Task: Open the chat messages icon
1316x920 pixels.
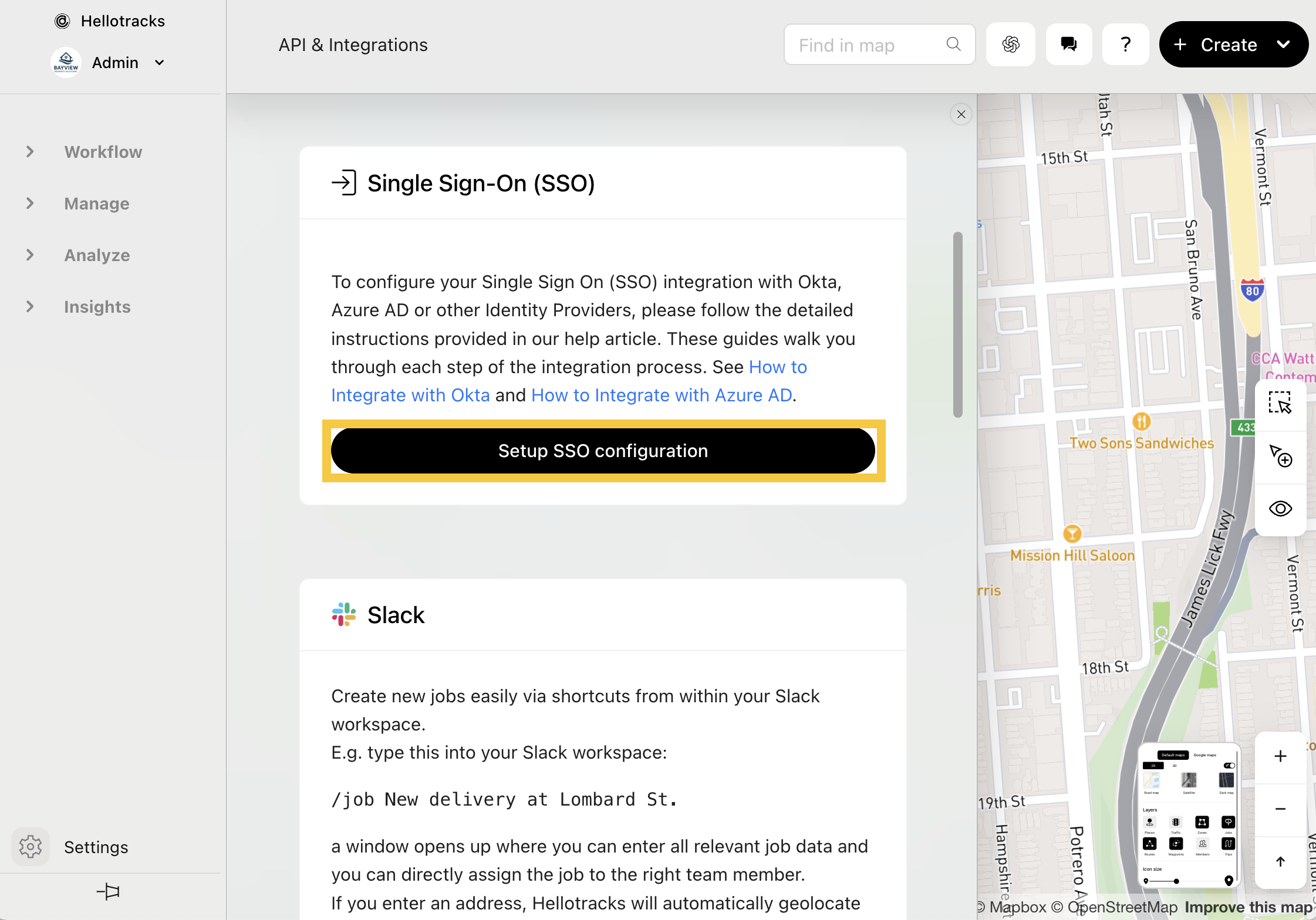Action: (1069, 45)
